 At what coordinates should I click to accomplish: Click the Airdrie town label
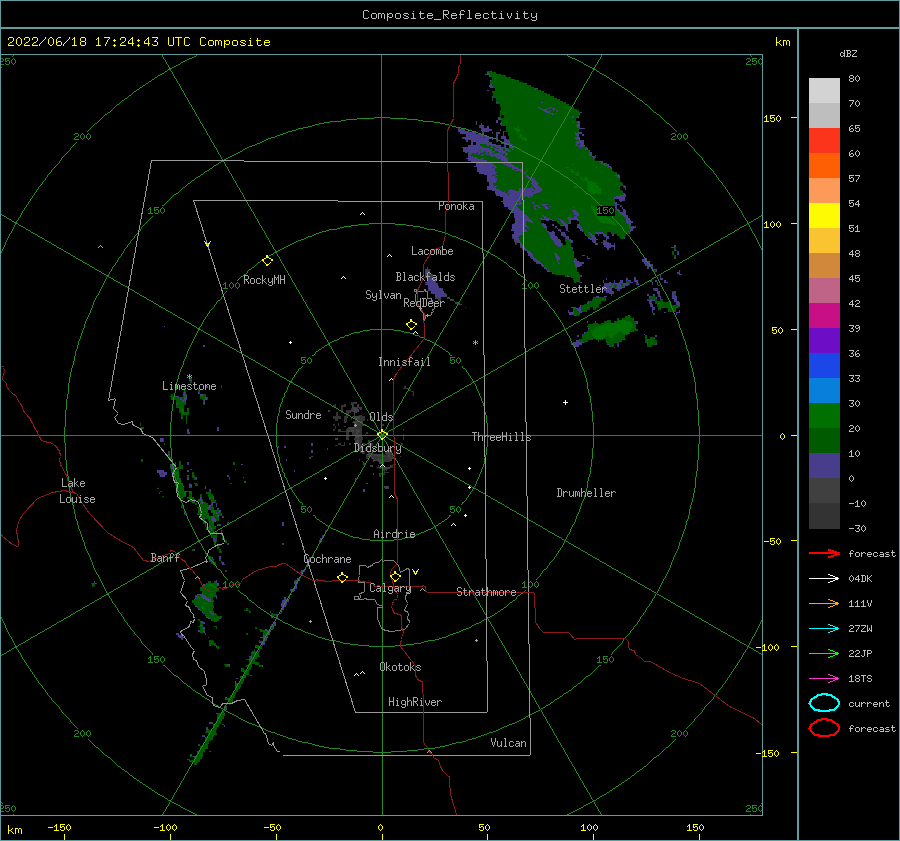tap(394, 534)
